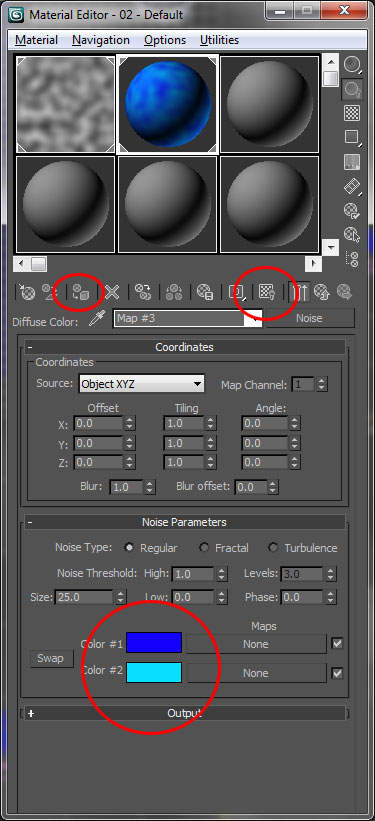Pick material from object with eyedropper
Image resolution: width=375 pixels, height=821 pixels.
[96, 318]
